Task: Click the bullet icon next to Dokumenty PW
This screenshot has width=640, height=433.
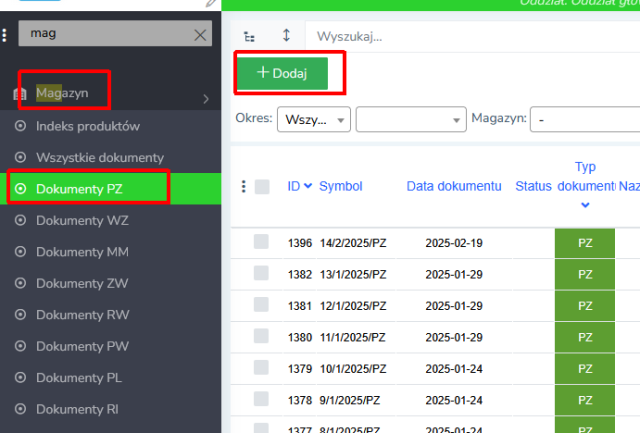Action: click(20, 346)
